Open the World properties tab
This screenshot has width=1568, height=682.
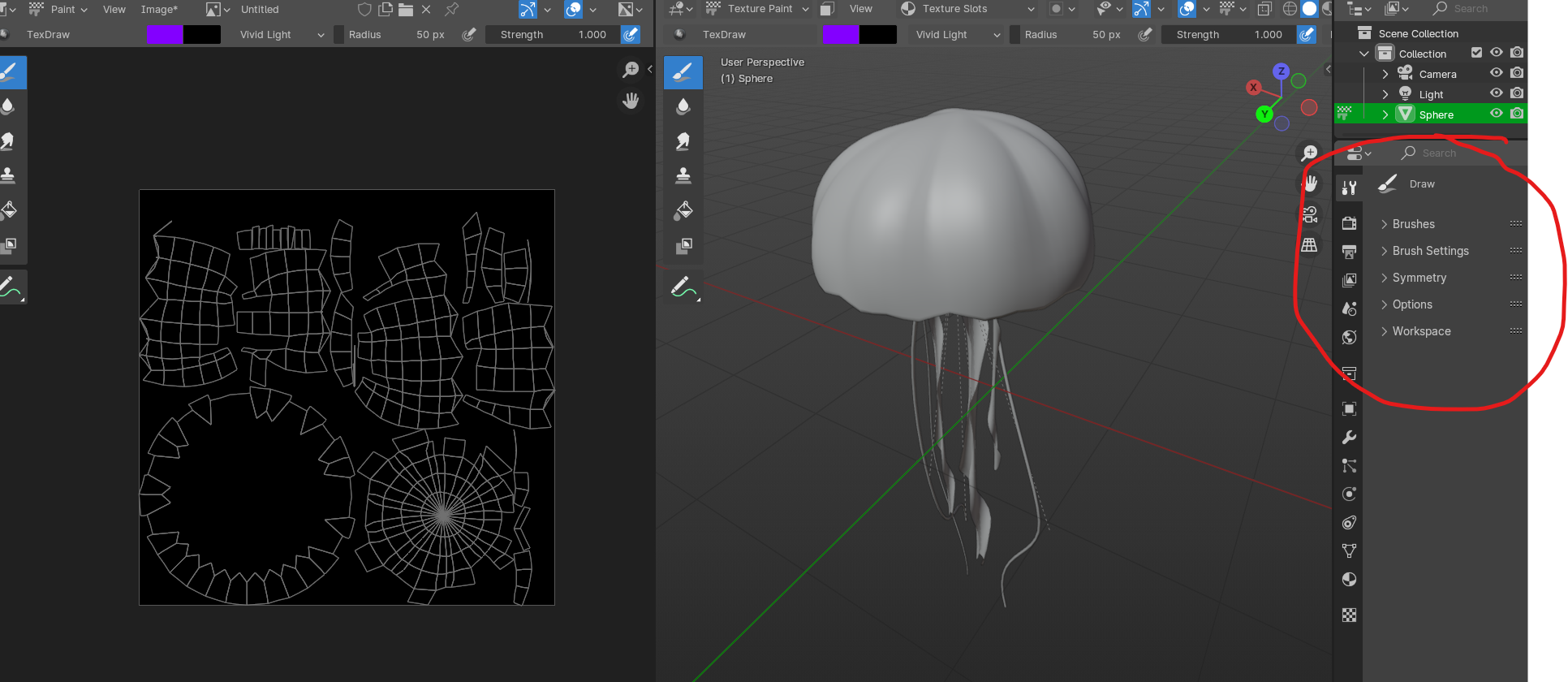pos(1349,337)
